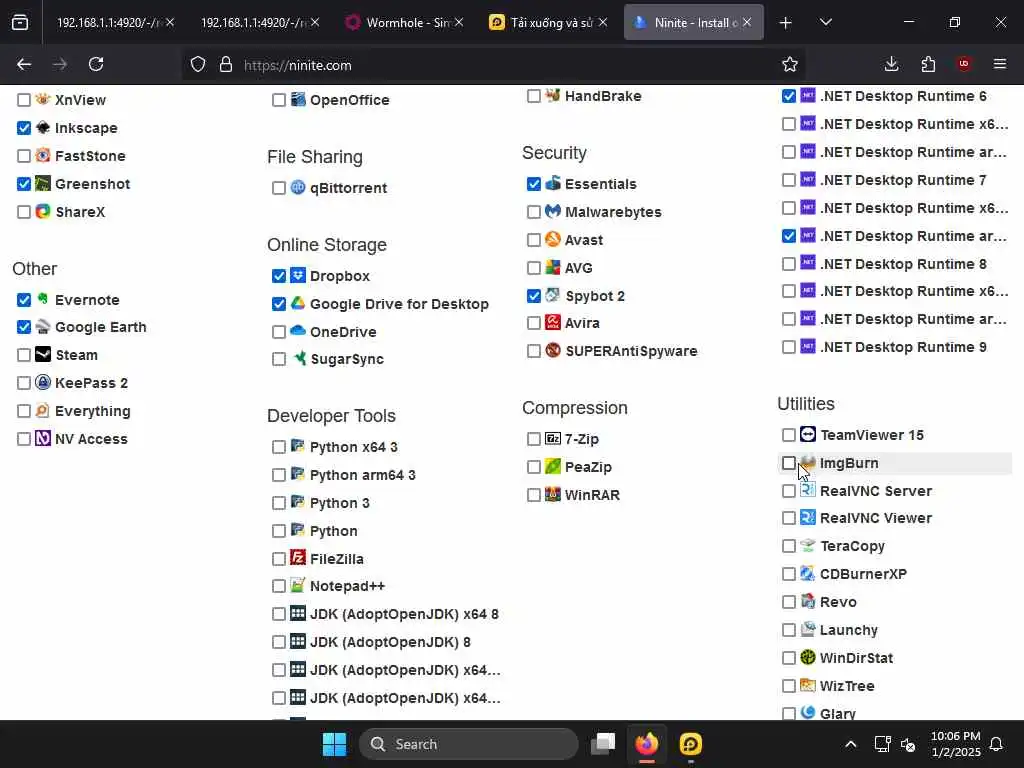Click Firefox icon in the taskbar
1024x768 pixels.
pyautogui.click(x=647, y=744)
